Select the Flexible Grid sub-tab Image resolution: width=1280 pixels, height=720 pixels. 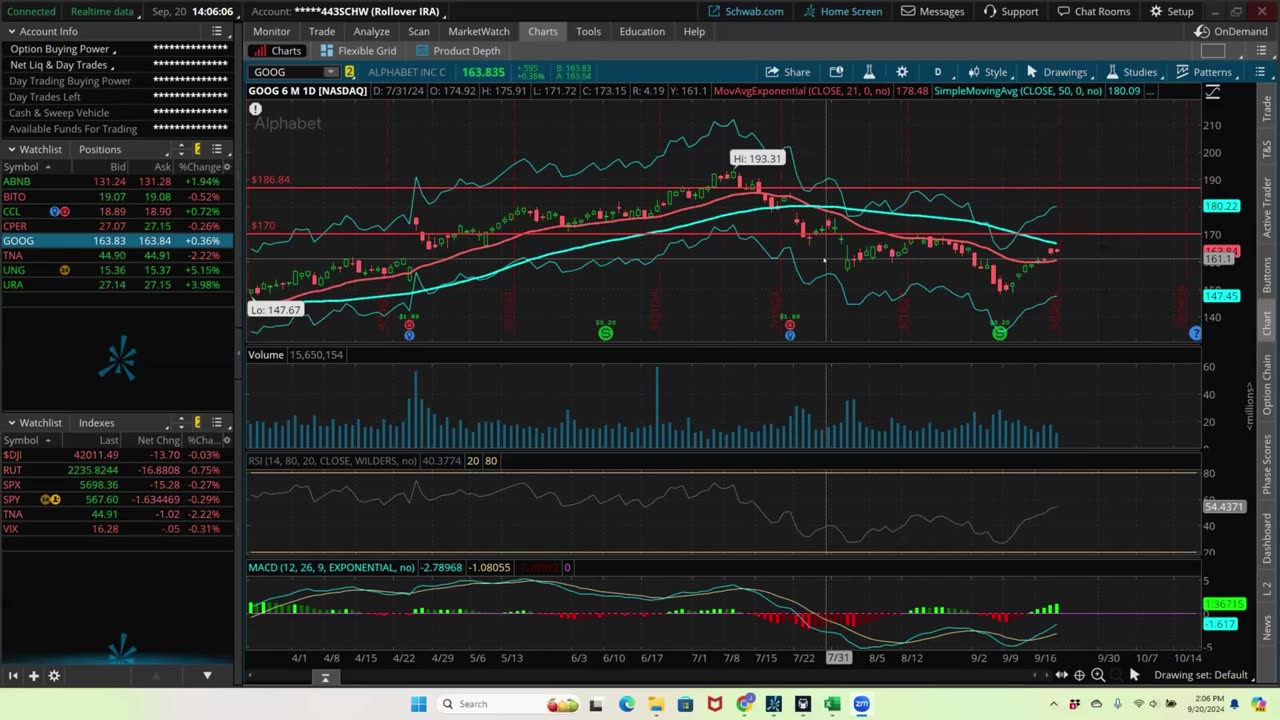(x=358, y=51)
